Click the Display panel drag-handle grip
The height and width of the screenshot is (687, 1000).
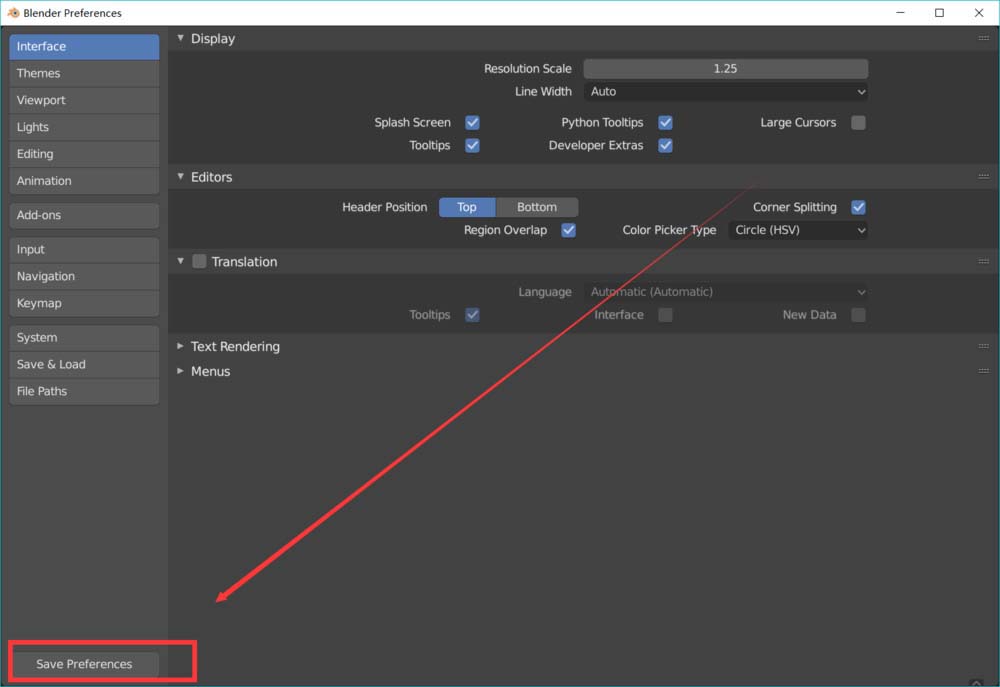pos(984,38)
